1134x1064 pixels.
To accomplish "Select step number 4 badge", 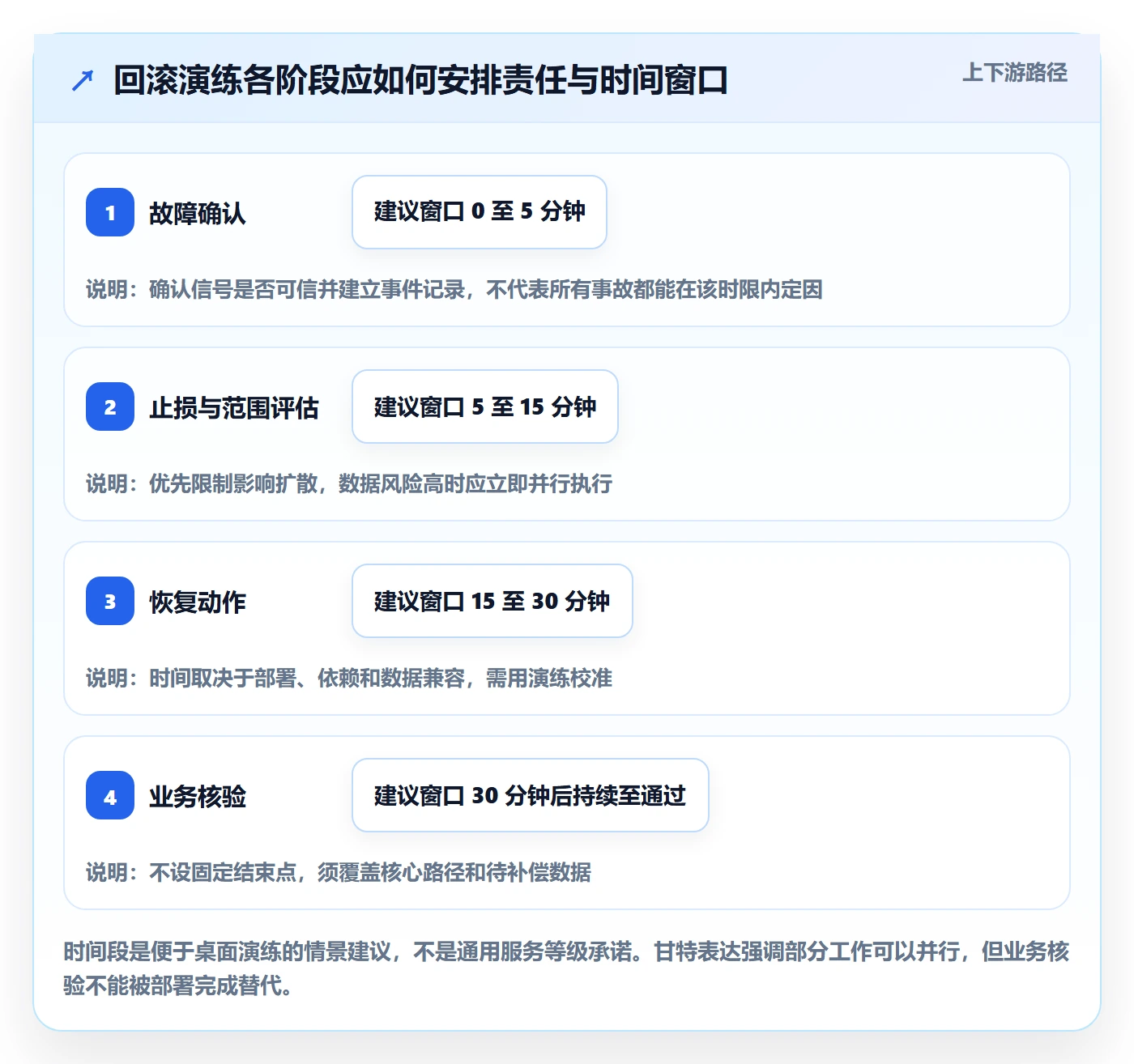I will [x=110, y=795].
